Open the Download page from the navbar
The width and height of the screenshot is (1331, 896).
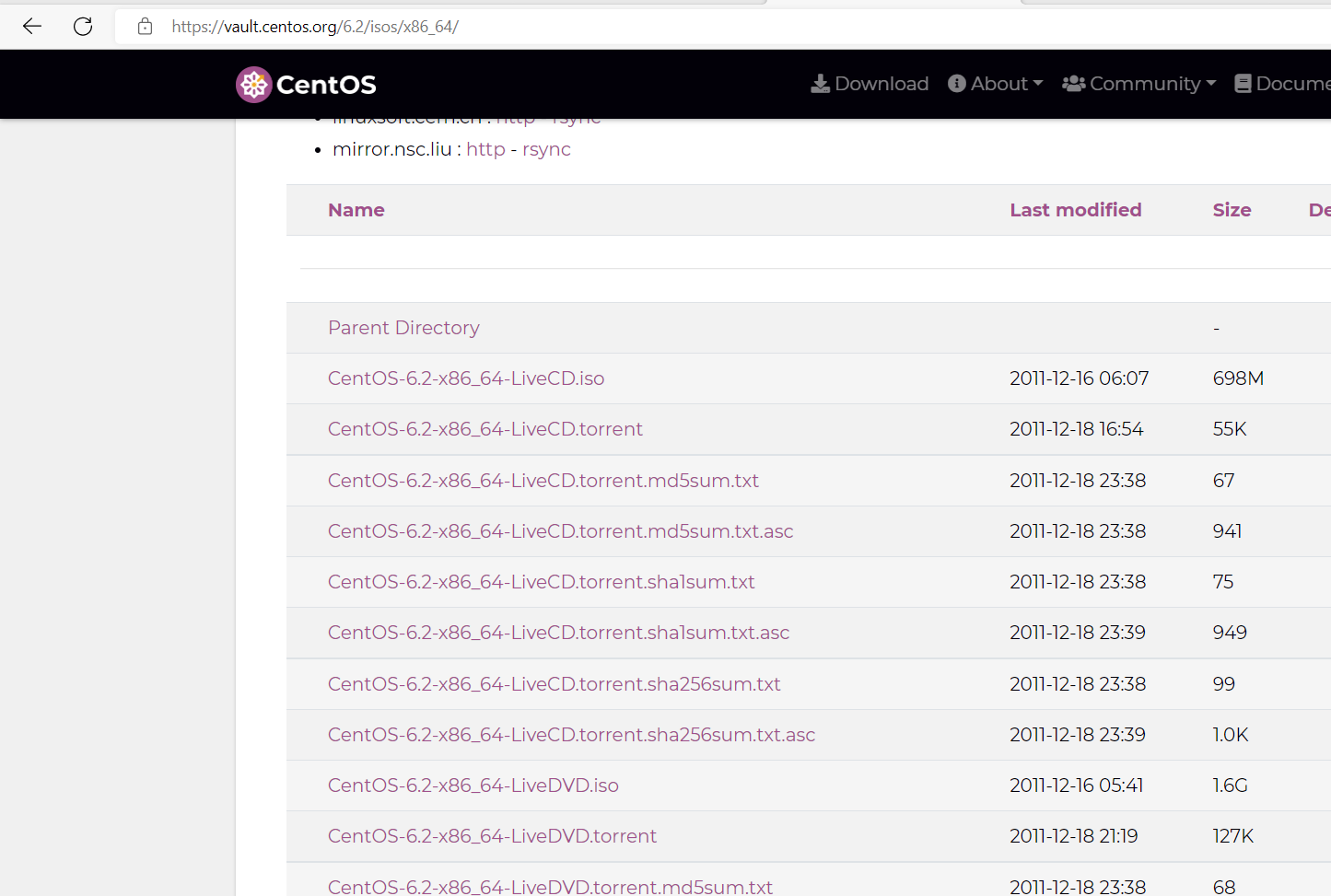(870, 84)
